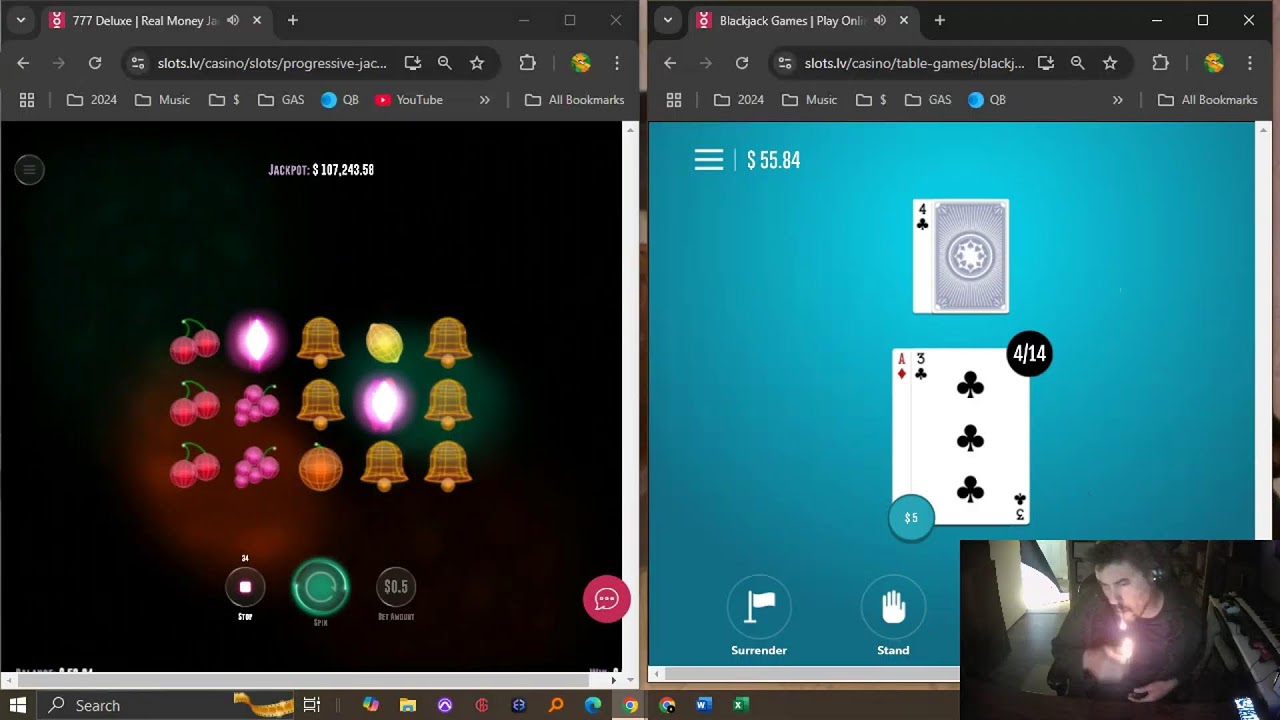This screenshot has width=1280, height=720.
Task: Click install app icon in blackjack address bar
Action: [1046, 63]
